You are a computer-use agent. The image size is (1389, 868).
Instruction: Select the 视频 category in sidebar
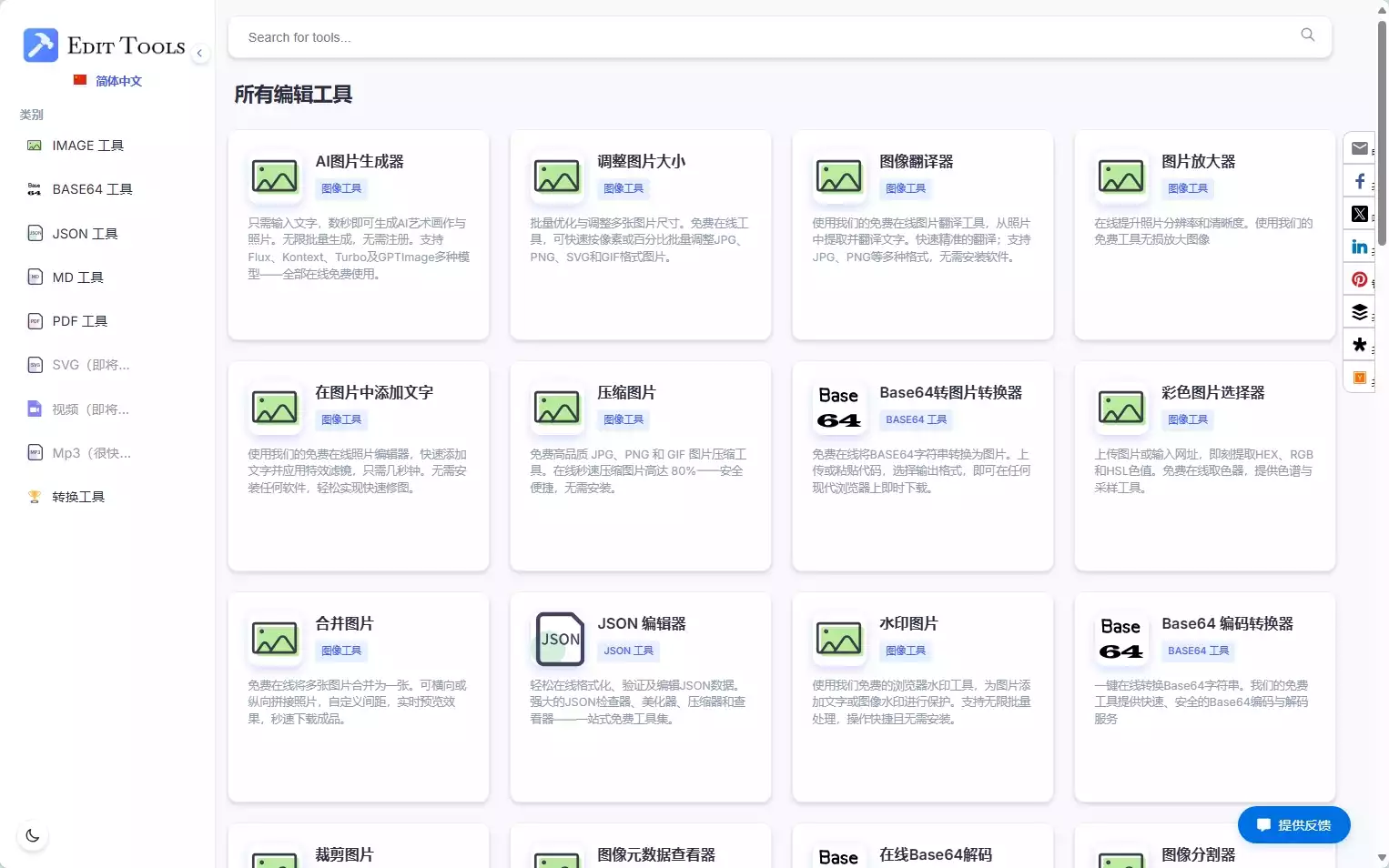[78, 409]
